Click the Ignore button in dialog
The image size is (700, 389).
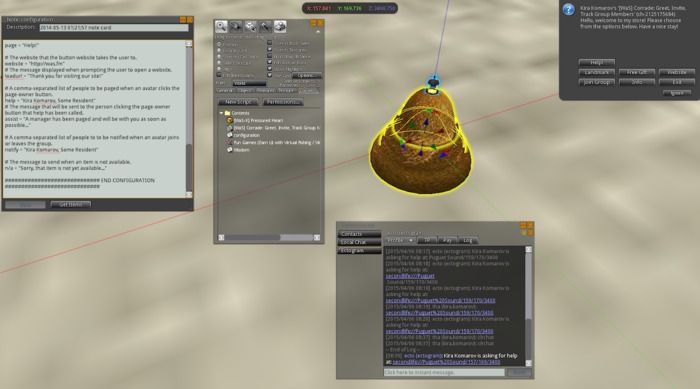[x=677, y=93]
